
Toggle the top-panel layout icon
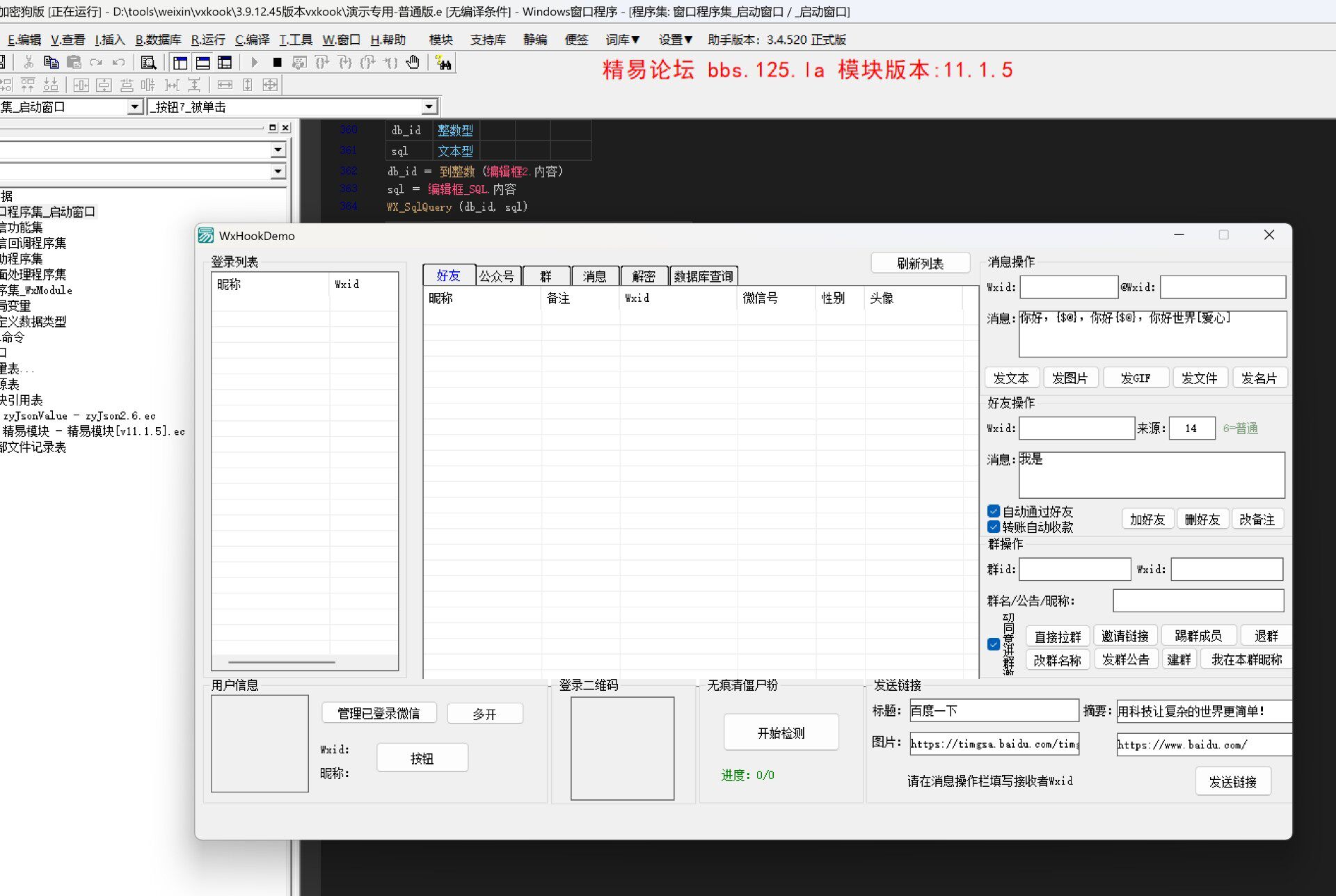click(x=202, y=63)
